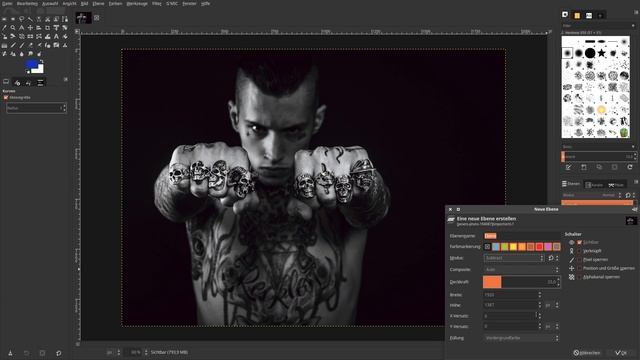Click the mode group switch icon in dialog
Image resolution: width=640 pixels, height=360 pixels.
pyautogui.click(x=551, y=258)
